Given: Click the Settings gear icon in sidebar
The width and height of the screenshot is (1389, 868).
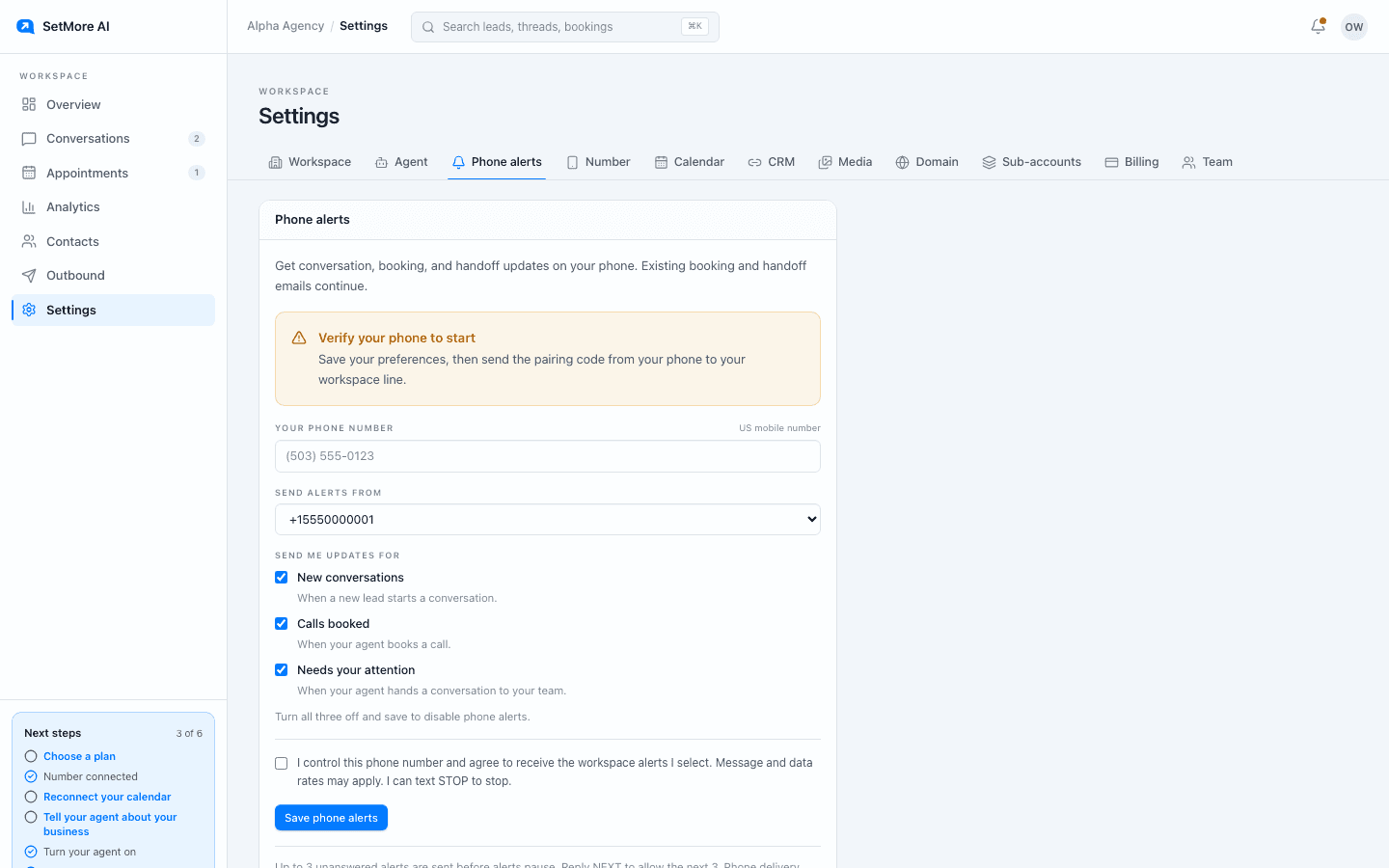Looking at the screenshot, I should point(29,310).
